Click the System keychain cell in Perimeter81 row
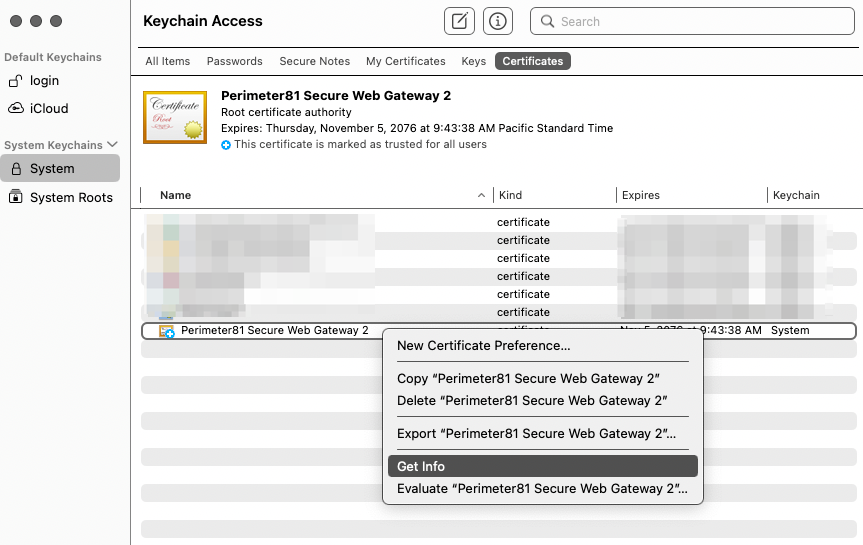The height and width of the screenshot is (545, 863). tap(790, 331)
